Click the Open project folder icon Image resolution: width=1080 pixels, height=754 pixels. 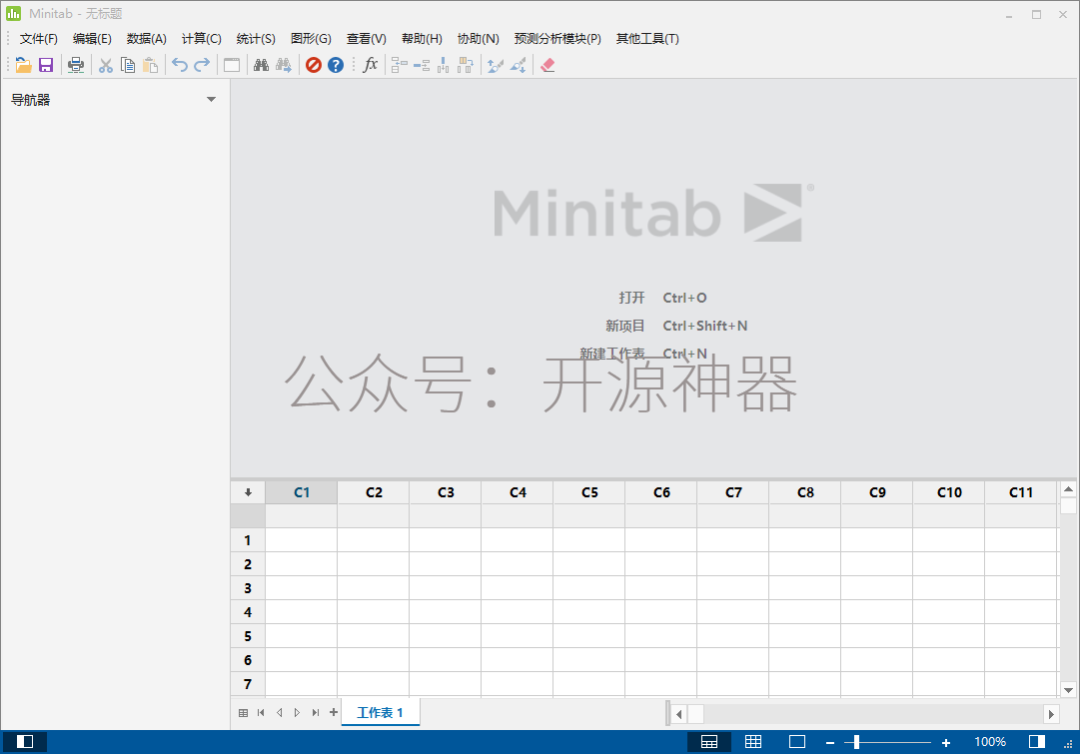point(23,65)
